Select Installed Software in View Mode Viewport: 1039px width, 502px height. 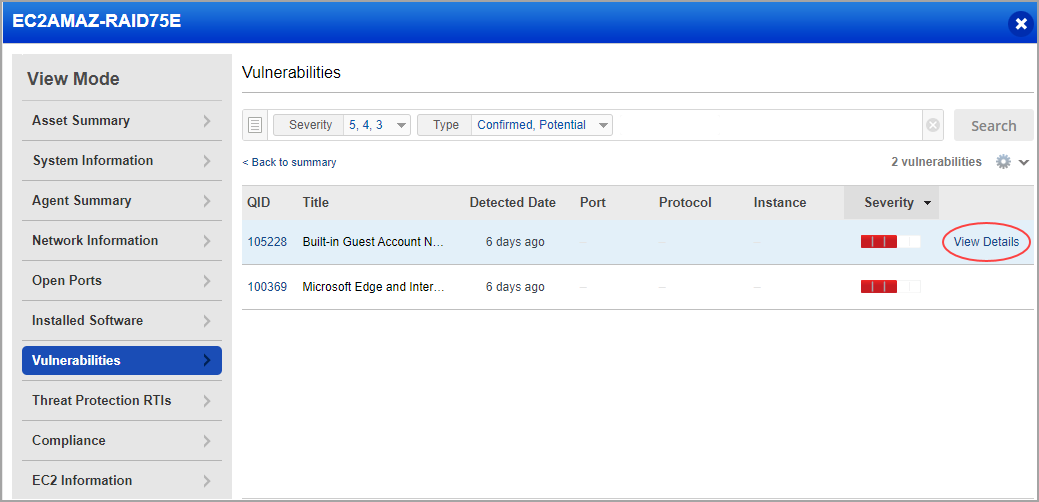(122, 321)
